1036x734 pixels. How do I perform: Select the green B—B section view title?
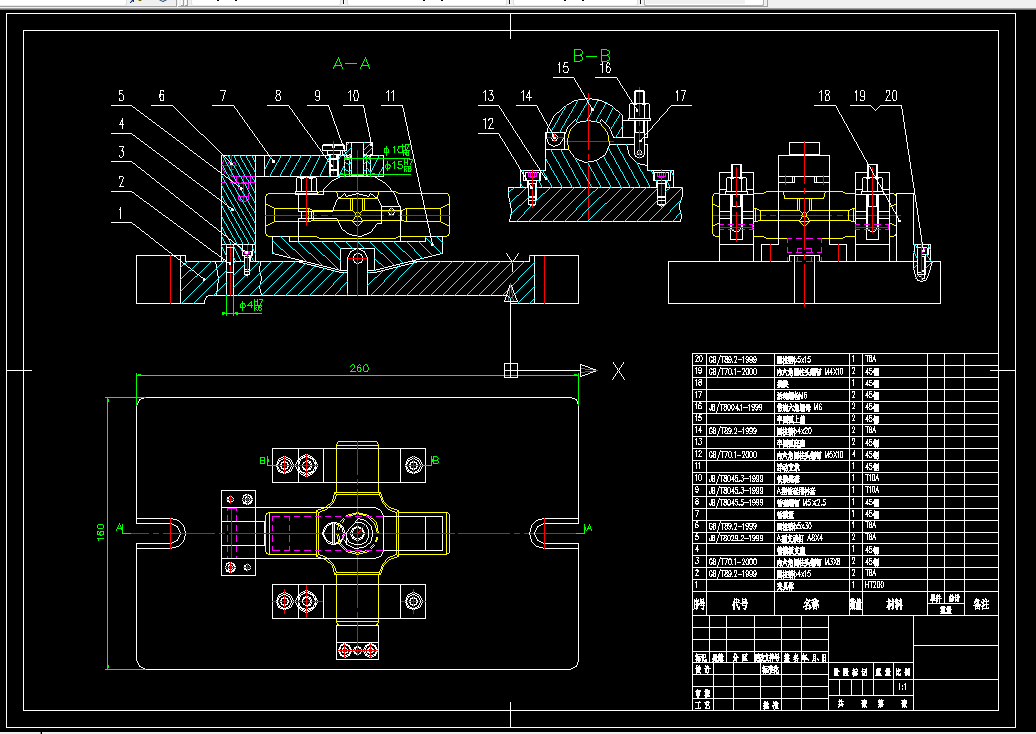click(x=592, y=55)
